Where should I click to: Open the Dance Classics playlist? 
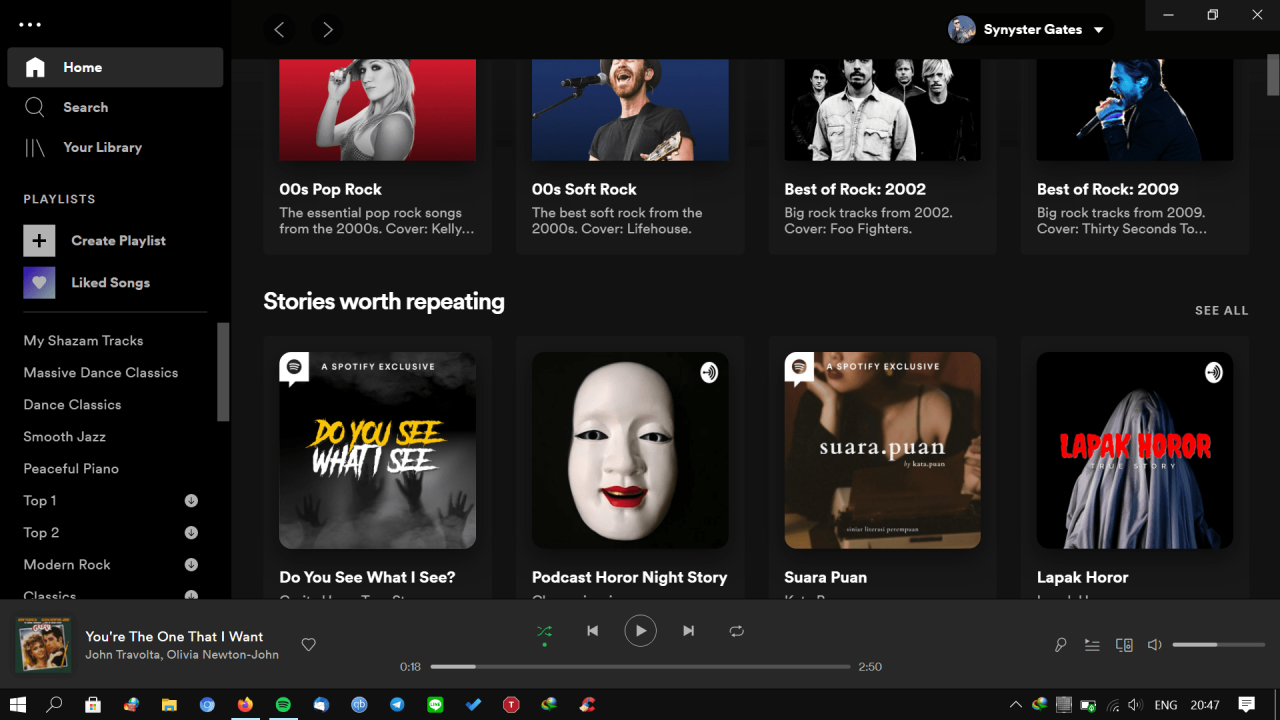coord(72,404)
